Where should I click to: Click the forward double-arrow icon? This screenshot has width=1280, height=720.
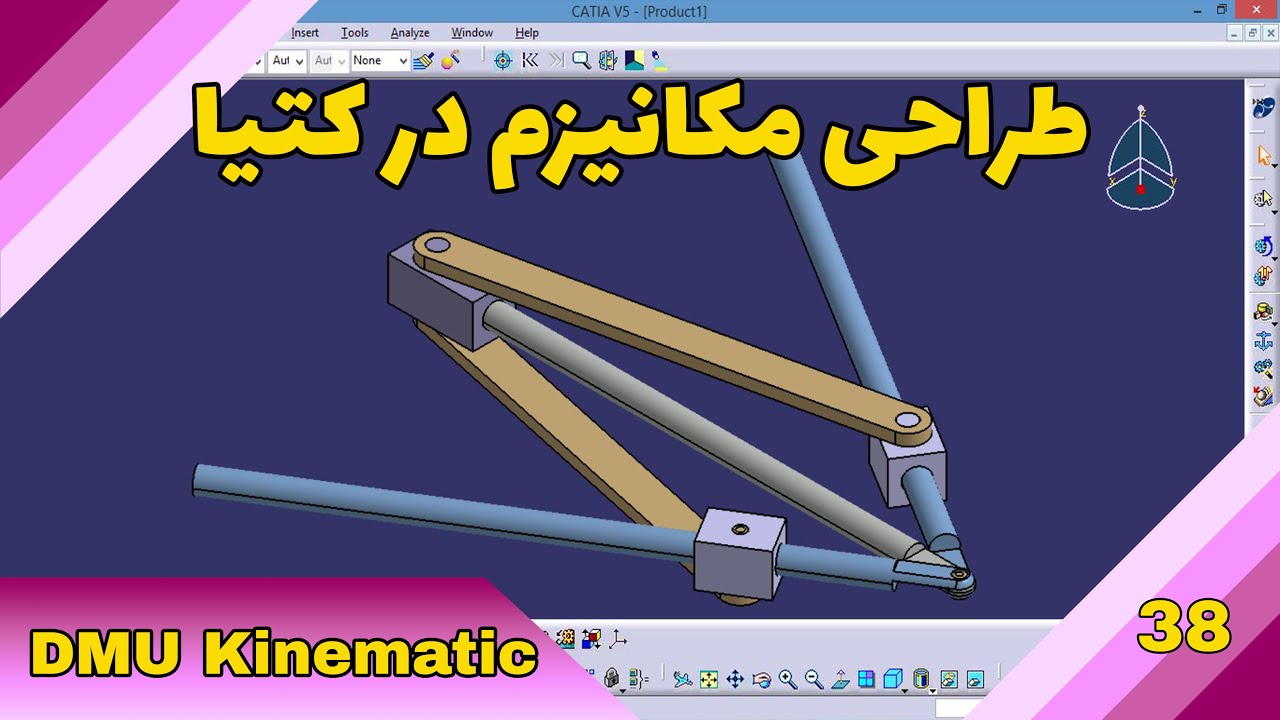(x=556, y=61)
